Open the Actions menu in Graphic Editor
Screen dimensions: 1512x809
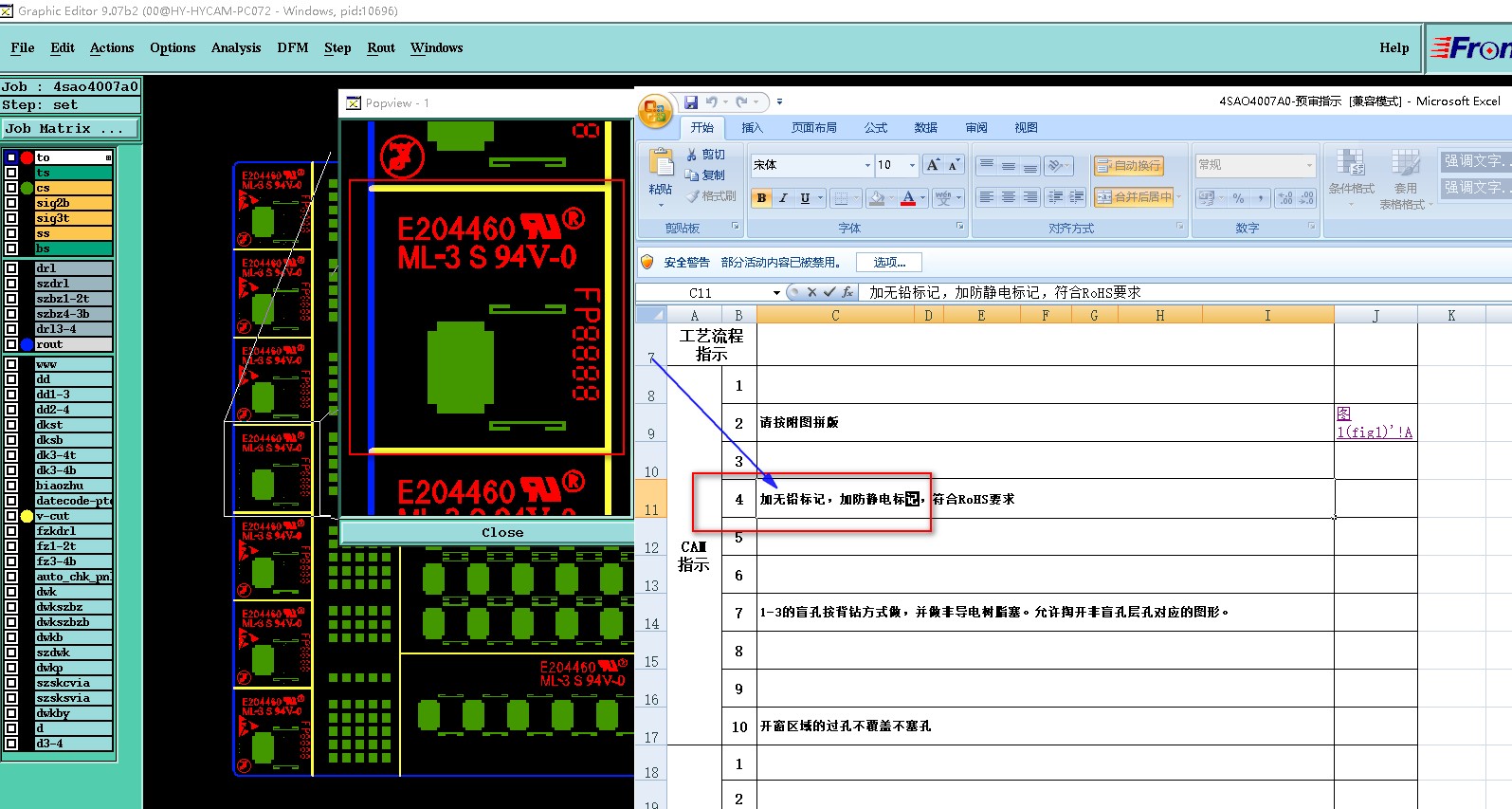(112, 48)
